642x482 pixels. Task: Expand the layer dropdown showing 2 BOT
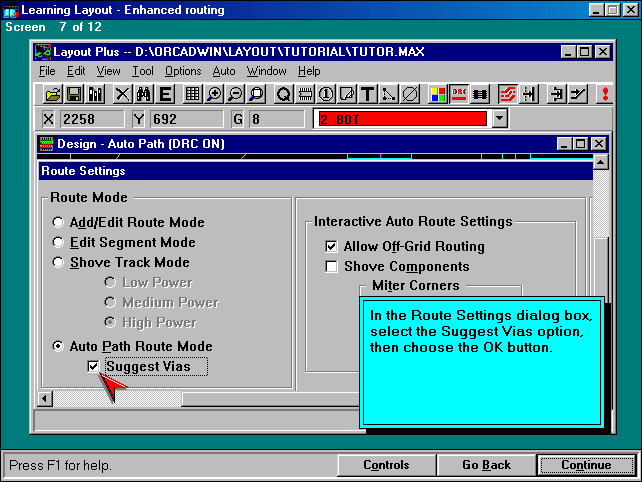point(500,119)
